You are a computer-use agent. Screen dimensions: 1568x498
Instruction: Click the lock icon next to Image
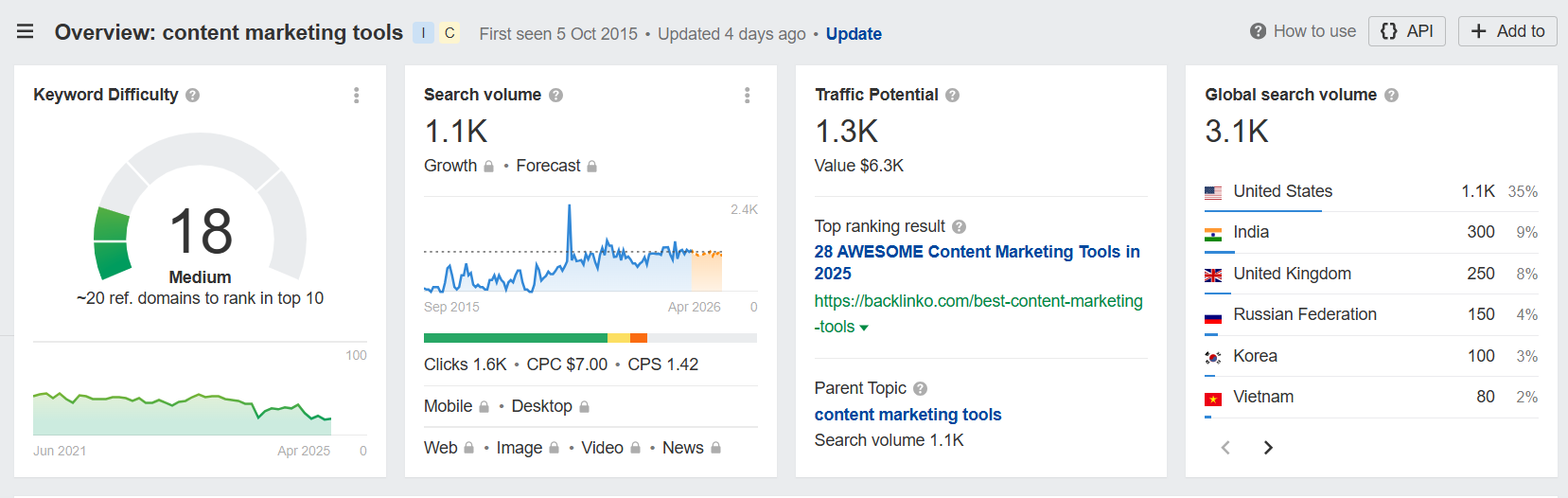pyautogui.click(x=554, y=449)
